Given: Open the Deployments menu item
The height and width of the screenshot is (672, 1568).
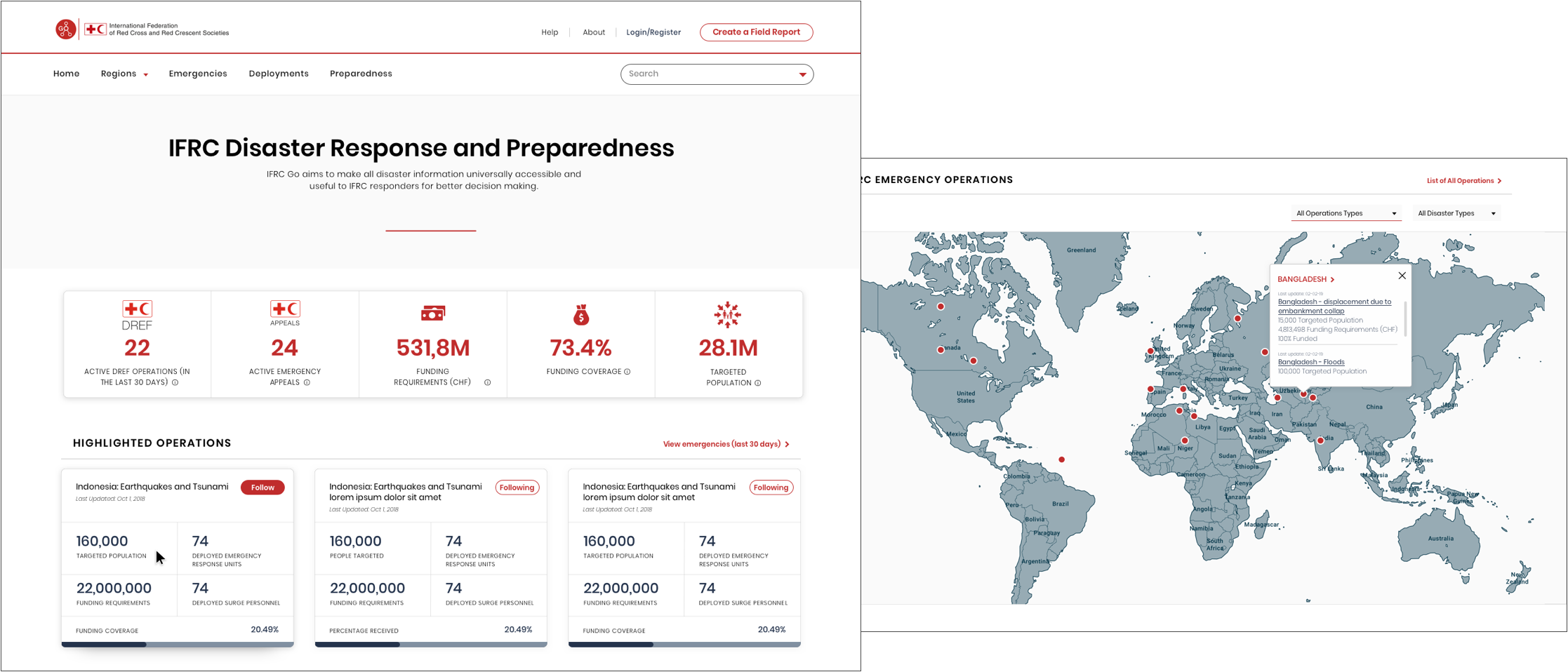Looking at the screenshot, I should click(279, 74).
